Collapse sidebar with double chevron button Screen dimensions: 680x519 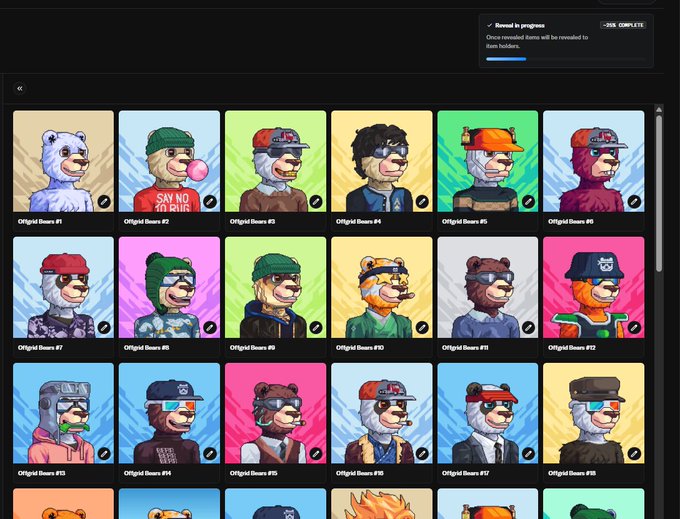tap(20, 88)
